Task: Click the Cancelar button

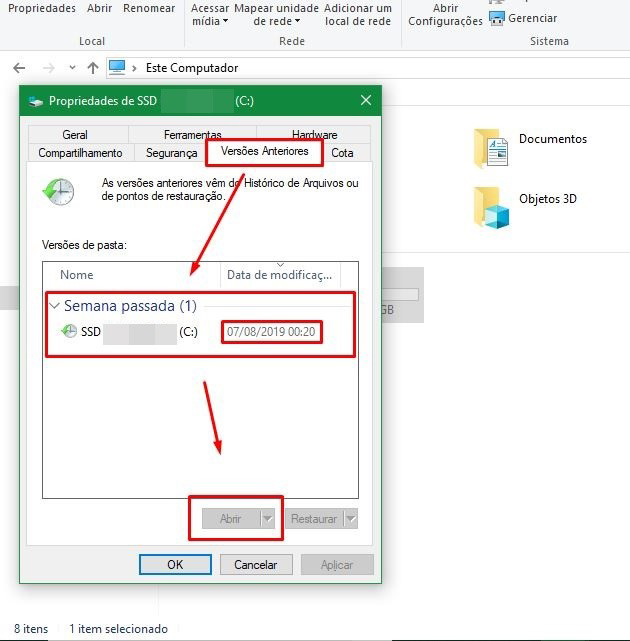Action: tap(256, 565)
